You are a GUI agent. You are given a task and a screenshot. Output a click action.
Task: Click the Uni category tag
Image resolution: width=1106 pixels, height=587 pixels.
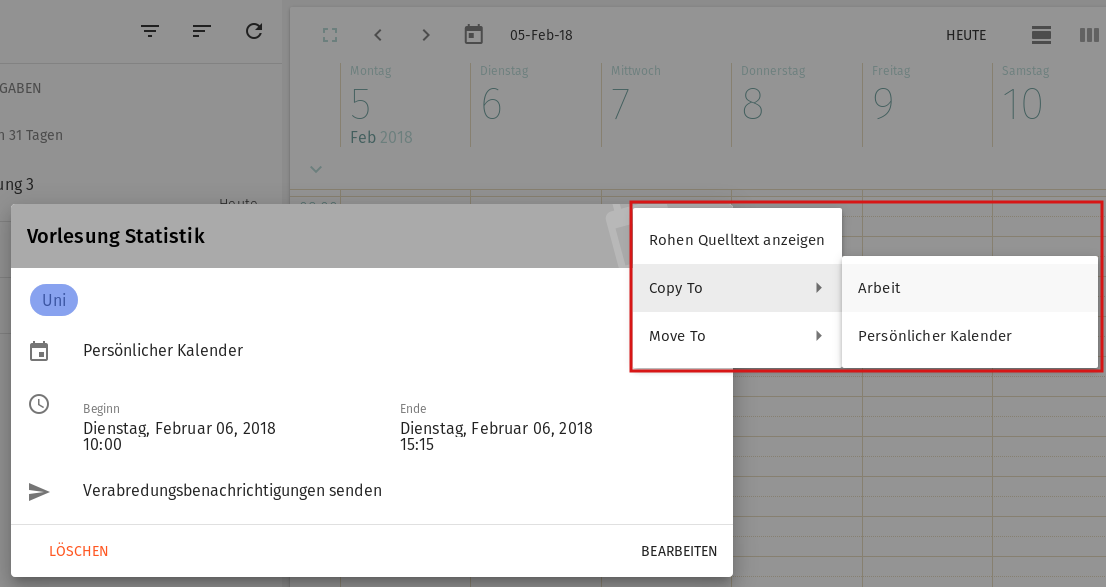pos(54,300)
